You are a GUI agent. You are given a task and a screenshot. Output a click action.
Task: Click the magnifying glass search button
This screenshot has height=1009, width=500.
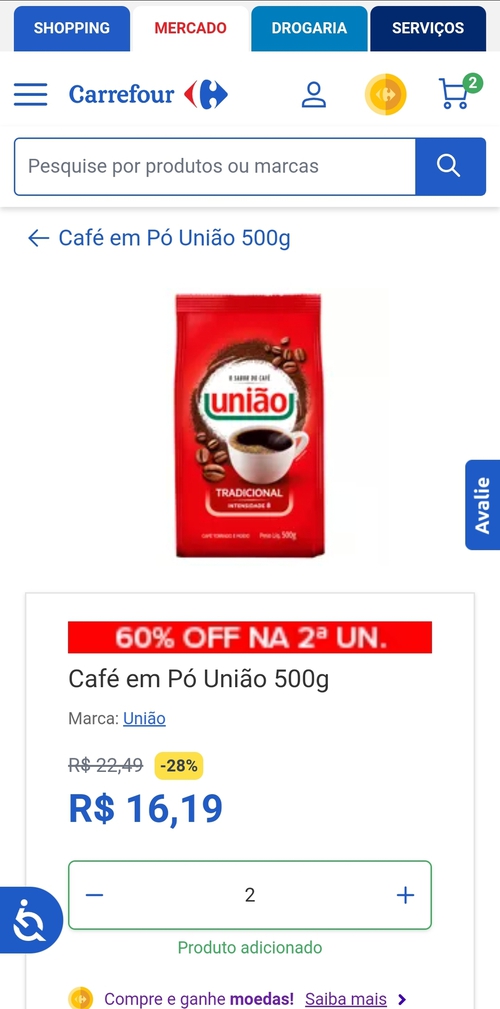point(450,166)
